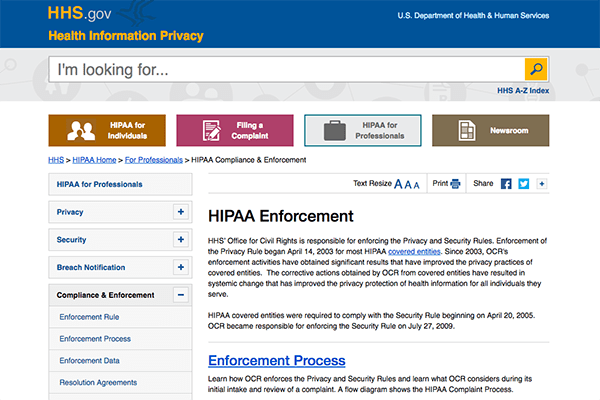This screenshot has width=600, height=400.
Task: Expand the Breach Notification sidebar section
Action: [x=181, y=267]
